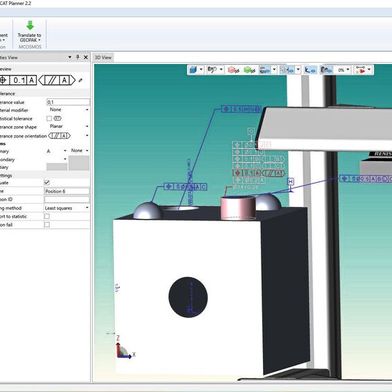Click the pink cylinder on the block

click(x=238, y=208)
